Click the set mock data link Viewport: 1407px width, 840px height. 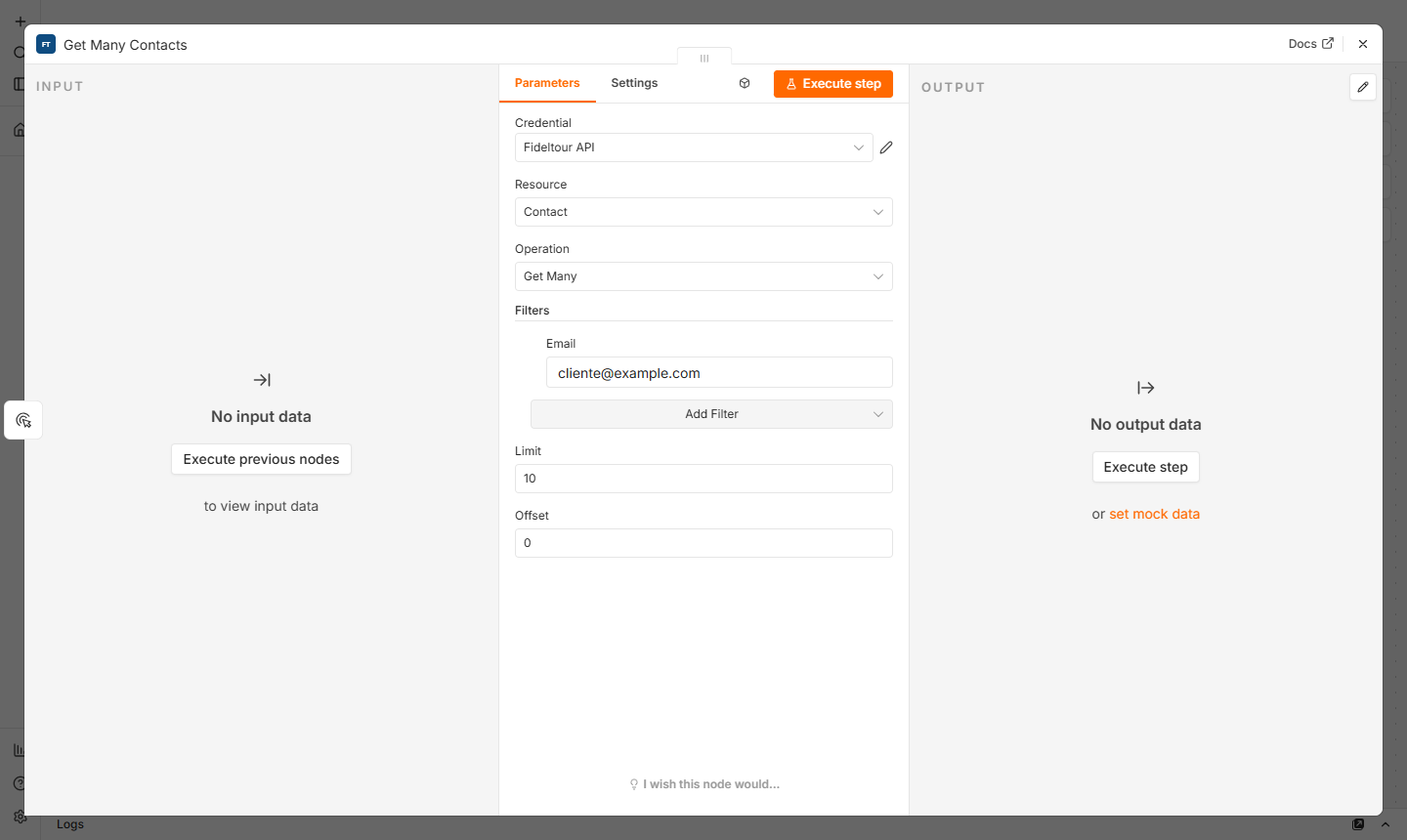point(1154,514)
